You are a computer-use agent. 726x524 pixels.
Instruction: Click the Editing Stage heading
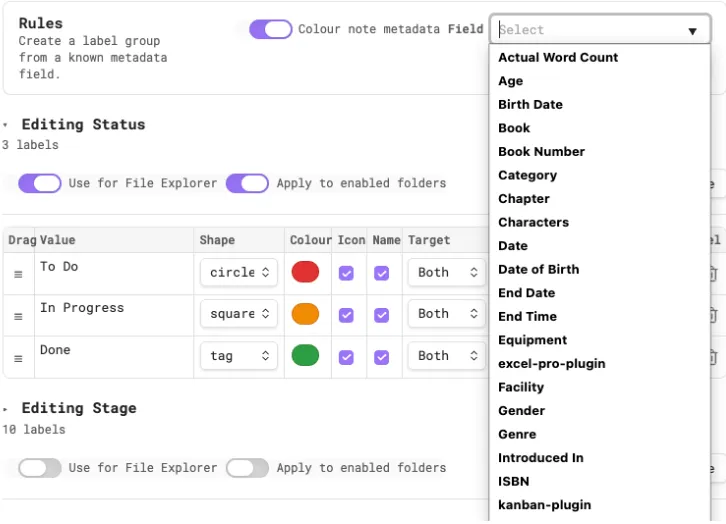click(79, 408)
